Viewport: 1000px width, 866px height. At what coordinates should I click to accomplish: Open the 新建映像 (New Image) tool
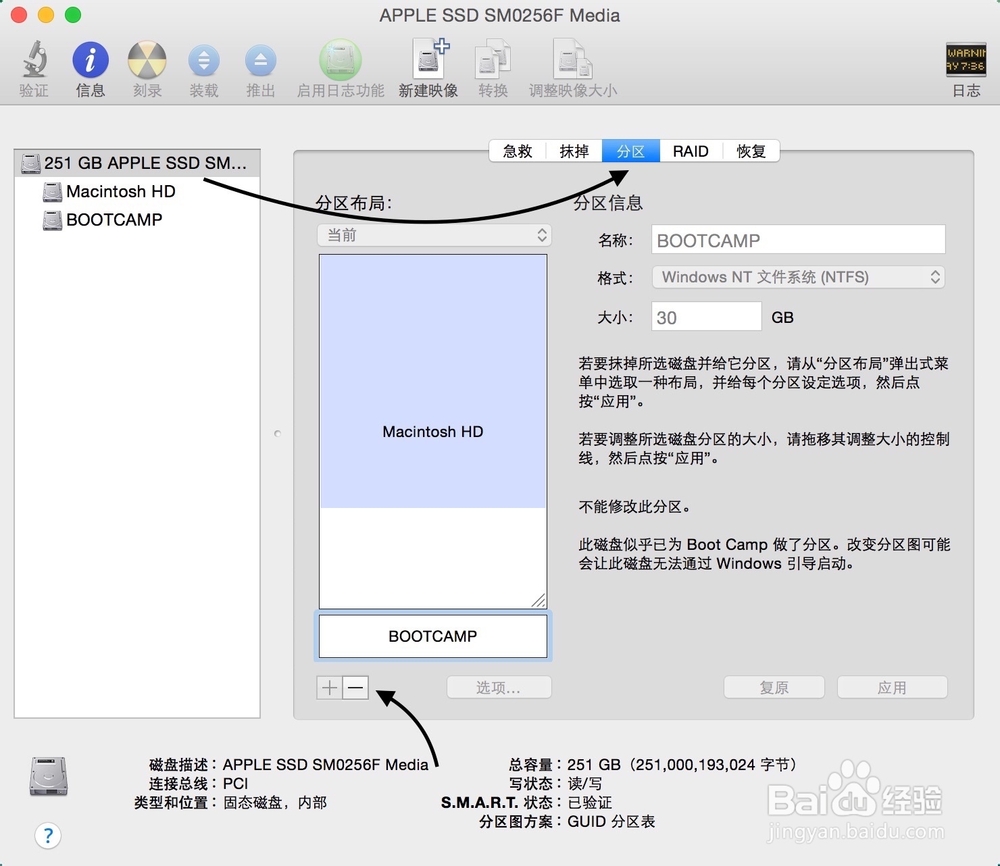[x=428, y=60]
